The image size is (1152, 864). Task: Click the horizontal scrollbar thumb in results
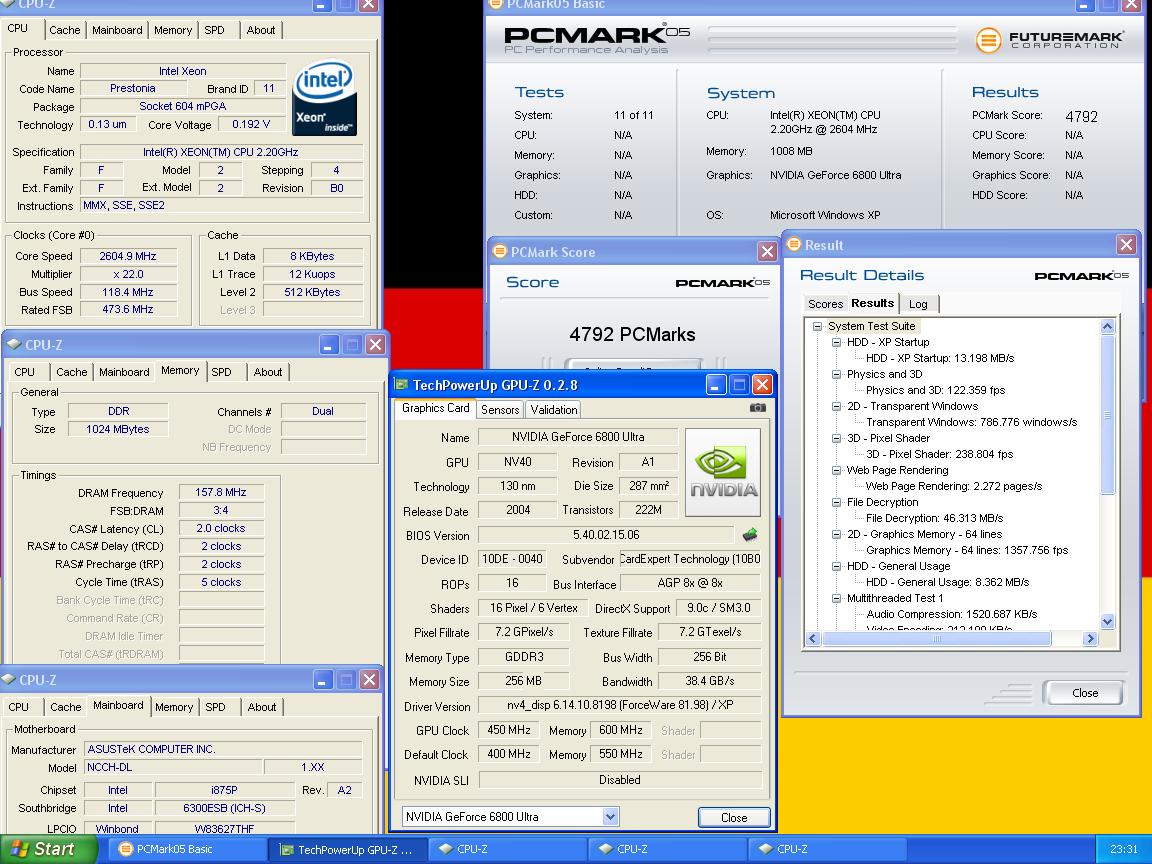point(936,638)
